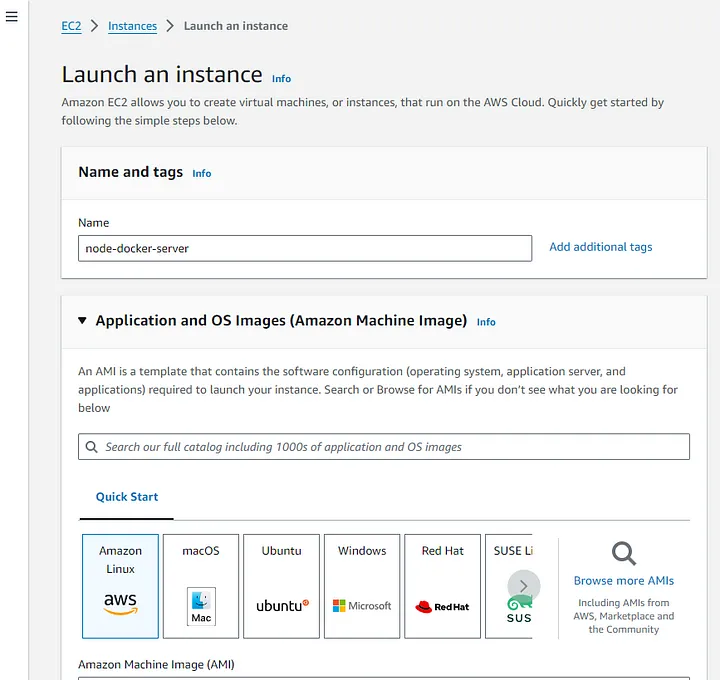Screen dimensions: 720x680
Task: Open Info link beside Name and tags
Action: click(202, 173)
